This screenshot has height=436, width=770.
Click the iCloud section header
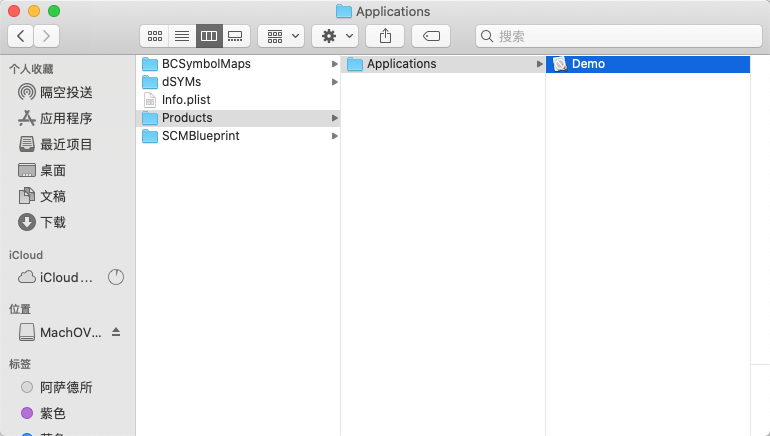tap(26, 255)
